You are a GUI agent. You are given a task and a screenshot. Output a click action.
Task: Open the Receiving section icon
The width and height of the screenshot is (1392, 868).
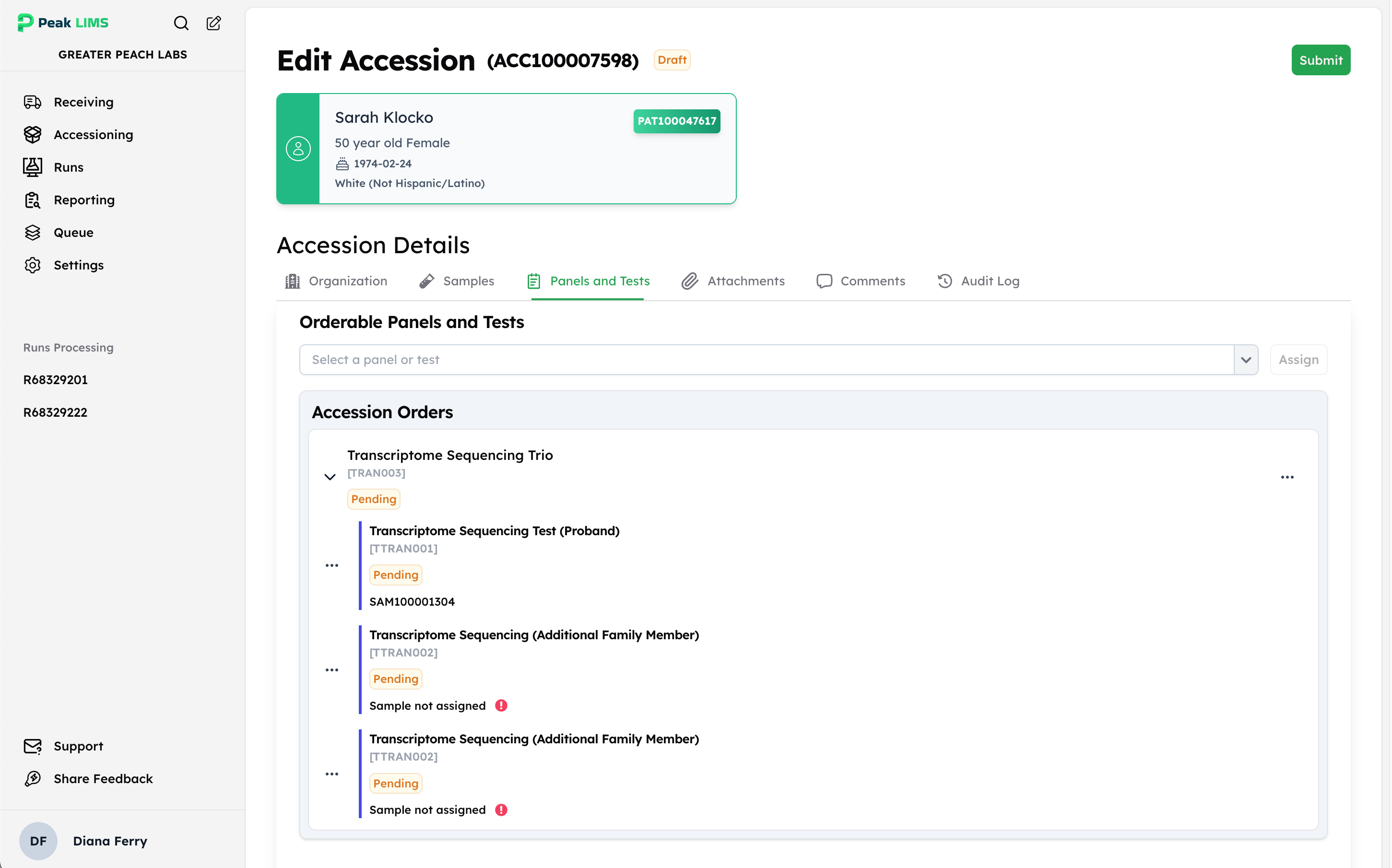[32, 102]
